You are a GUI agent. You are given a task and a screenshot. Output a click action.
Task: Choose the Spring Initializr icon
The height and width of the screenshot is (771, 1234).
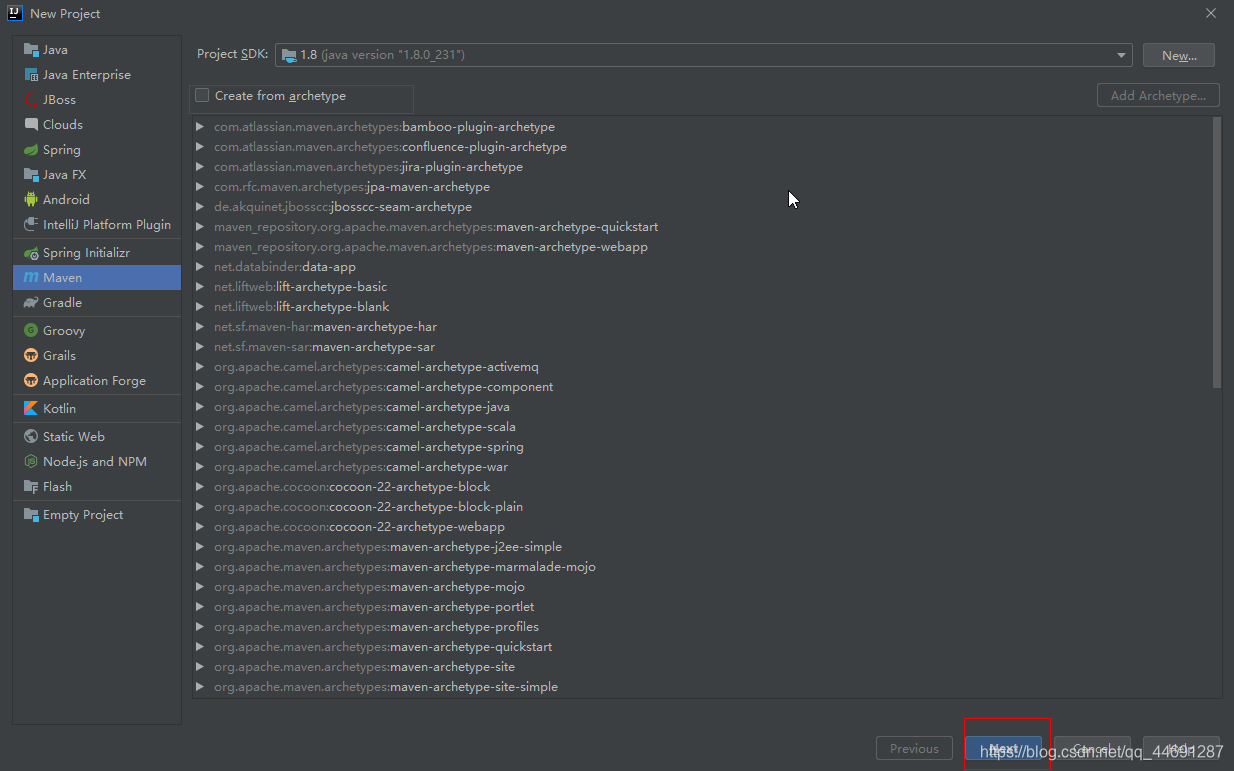[x=31, y=253]
